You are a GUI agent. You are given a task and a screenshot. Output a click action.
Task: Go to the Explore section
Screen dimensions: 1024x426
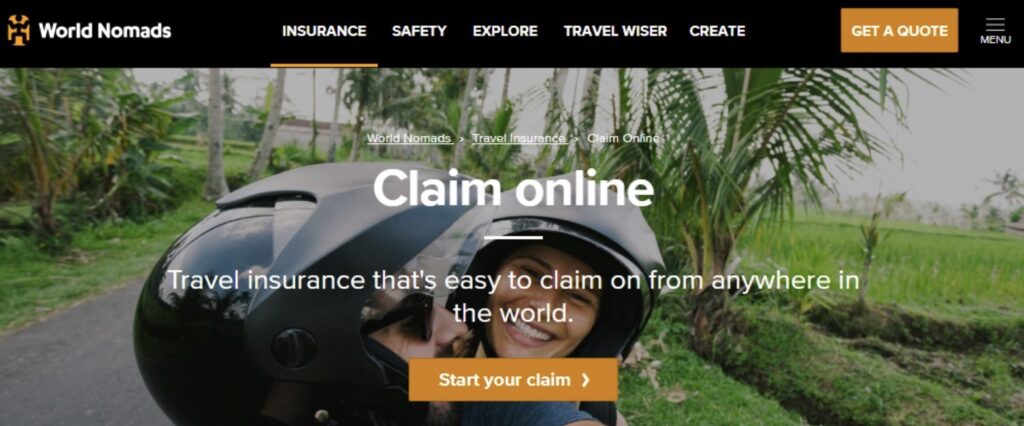pos(505,31)
